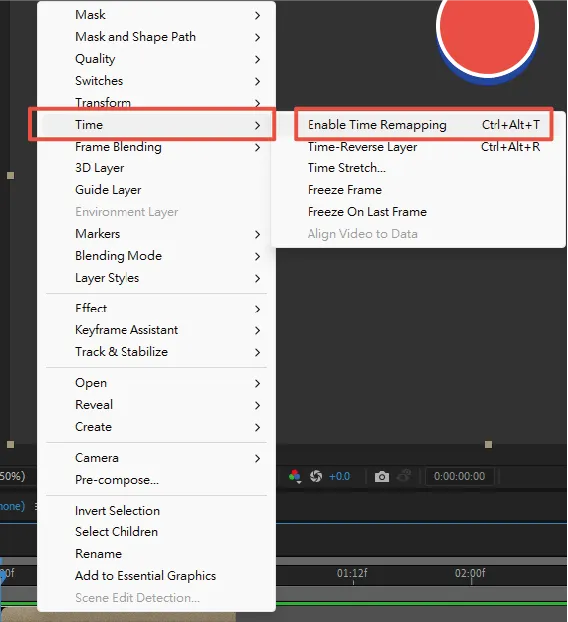568x622 pixels.
Task: Open Mask and Shape Path submenu
Action: coord(156,37)
